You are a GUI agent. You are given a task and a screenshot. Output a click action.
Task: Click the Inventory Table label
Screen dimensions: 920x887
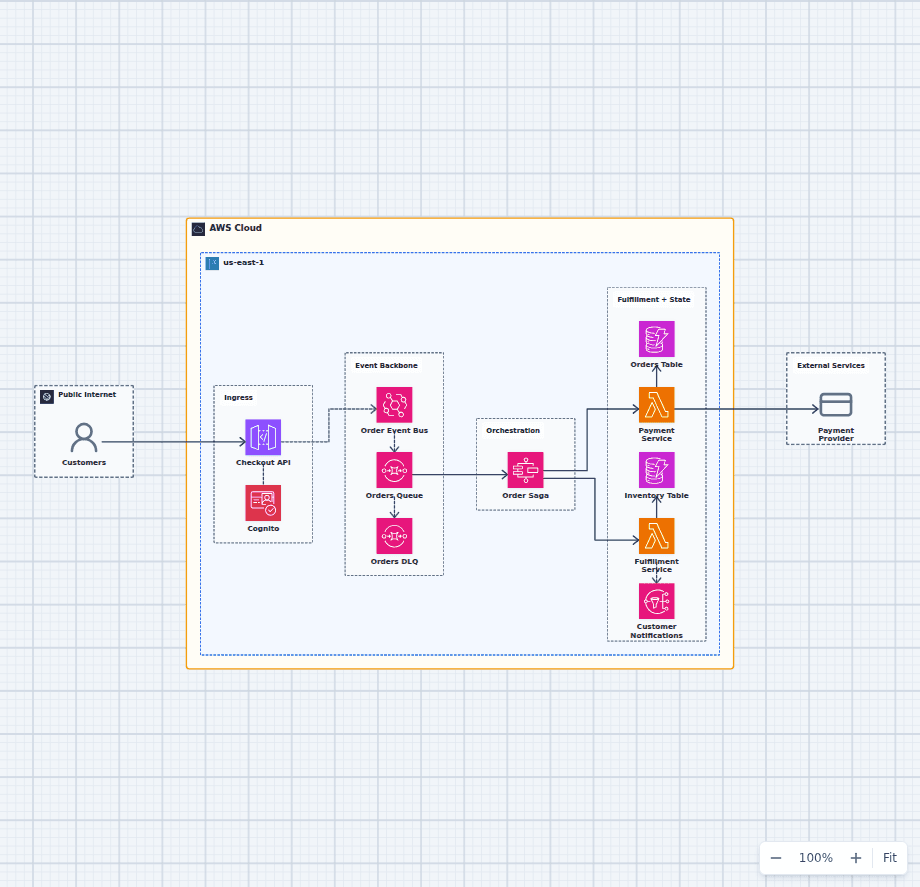coord(657,495)
